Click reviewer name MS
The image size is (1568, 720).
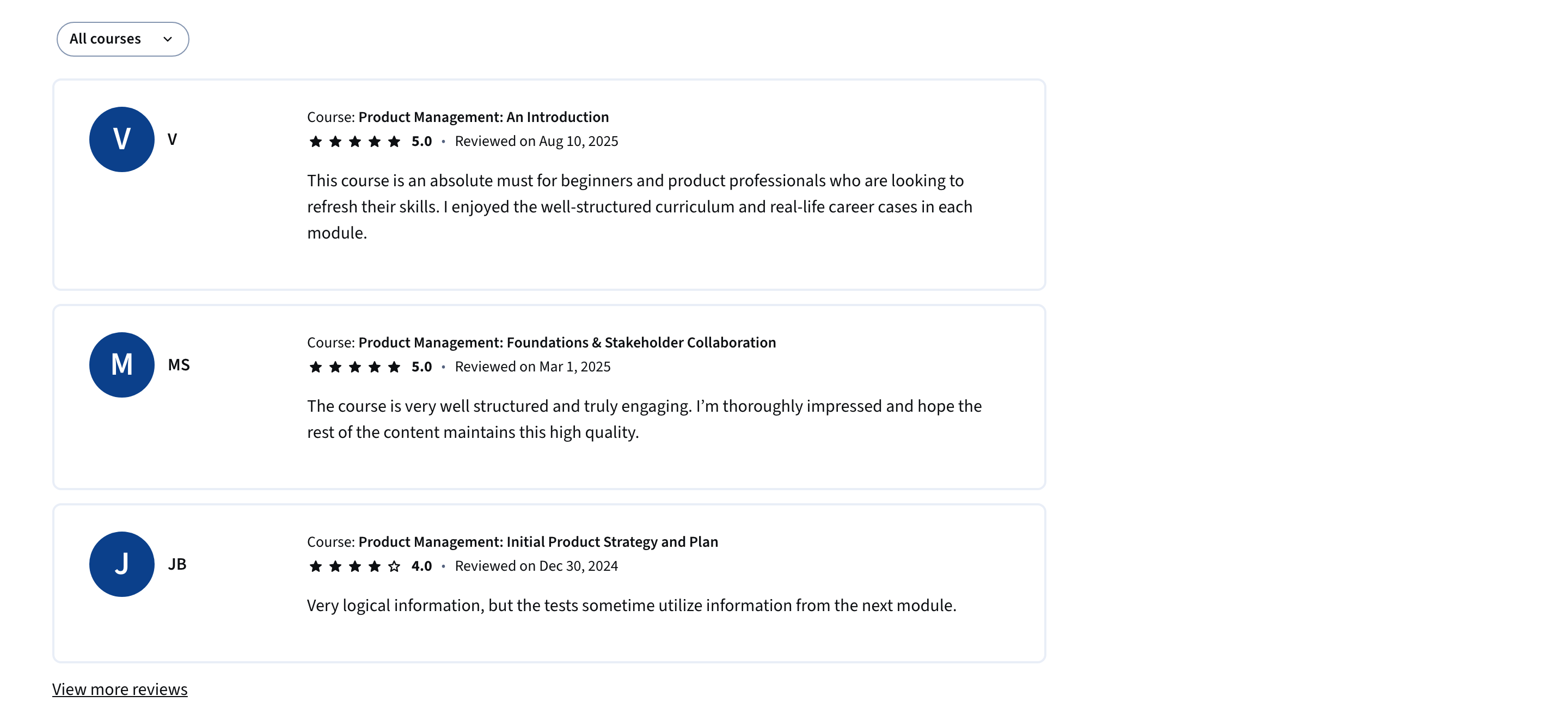(x=179, y=365)
